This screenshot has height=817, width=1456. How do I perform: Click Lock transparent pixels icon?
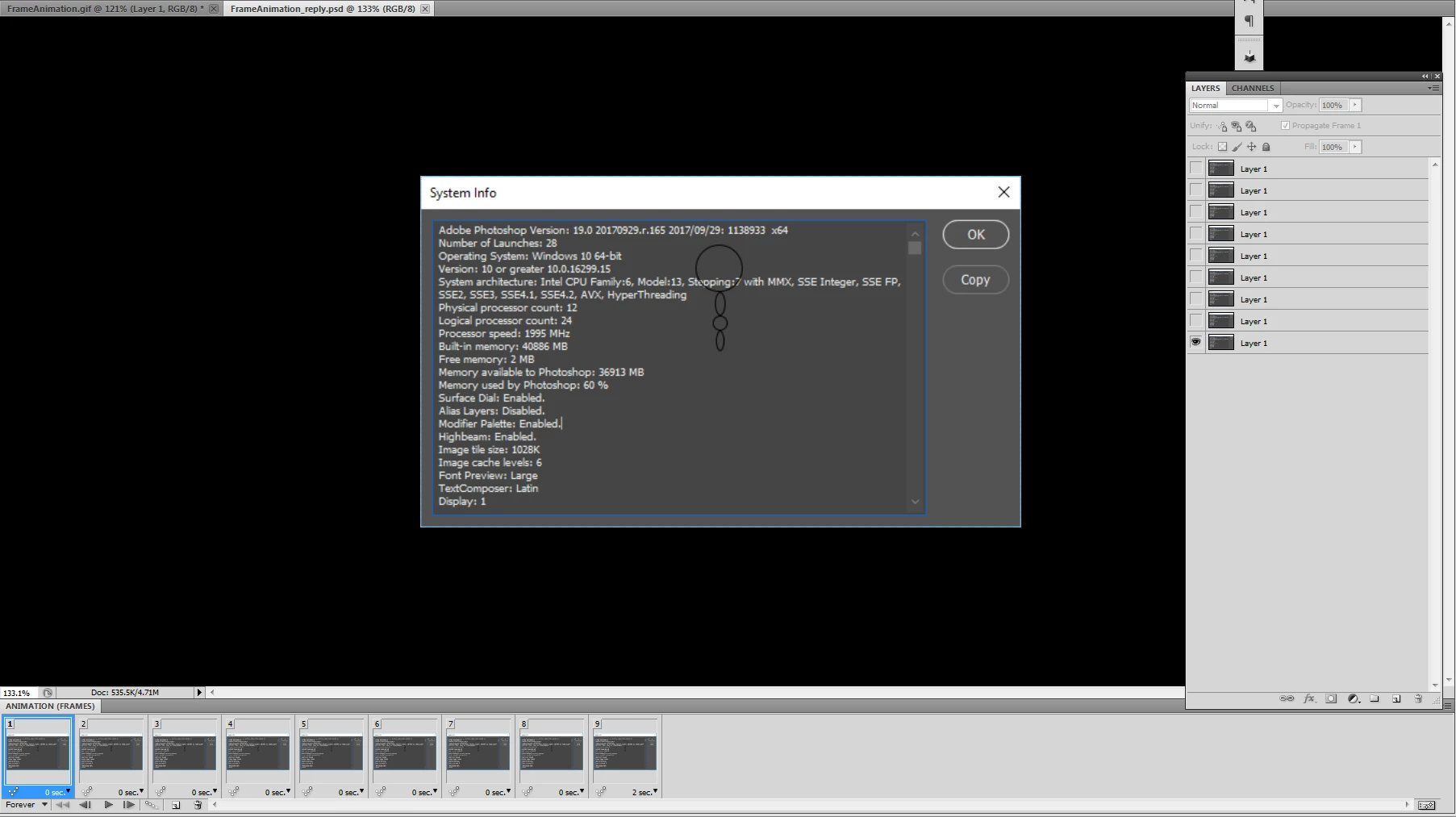click(x=1222, y=147)
